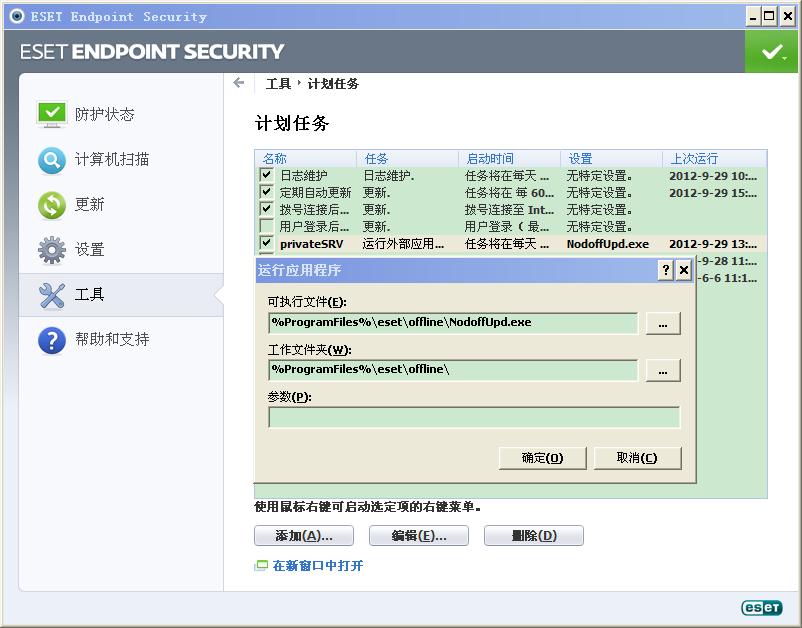Click the empty 参数 parameters field
The image size is (802, 628).
tap(474, 417)
